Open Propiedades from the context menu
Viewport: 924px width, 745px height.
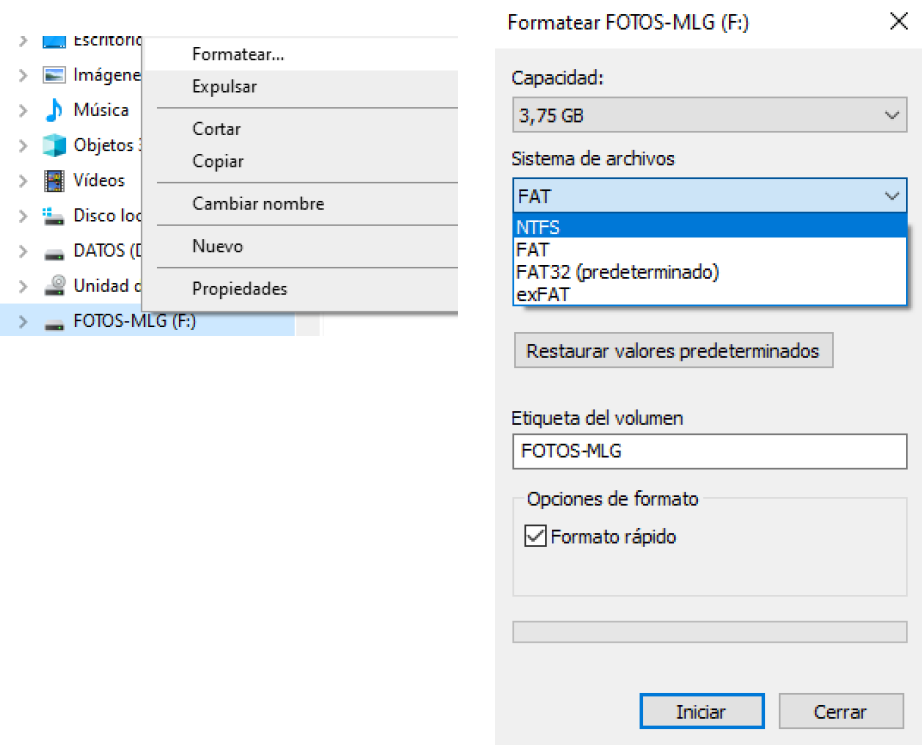click(240, 289)
